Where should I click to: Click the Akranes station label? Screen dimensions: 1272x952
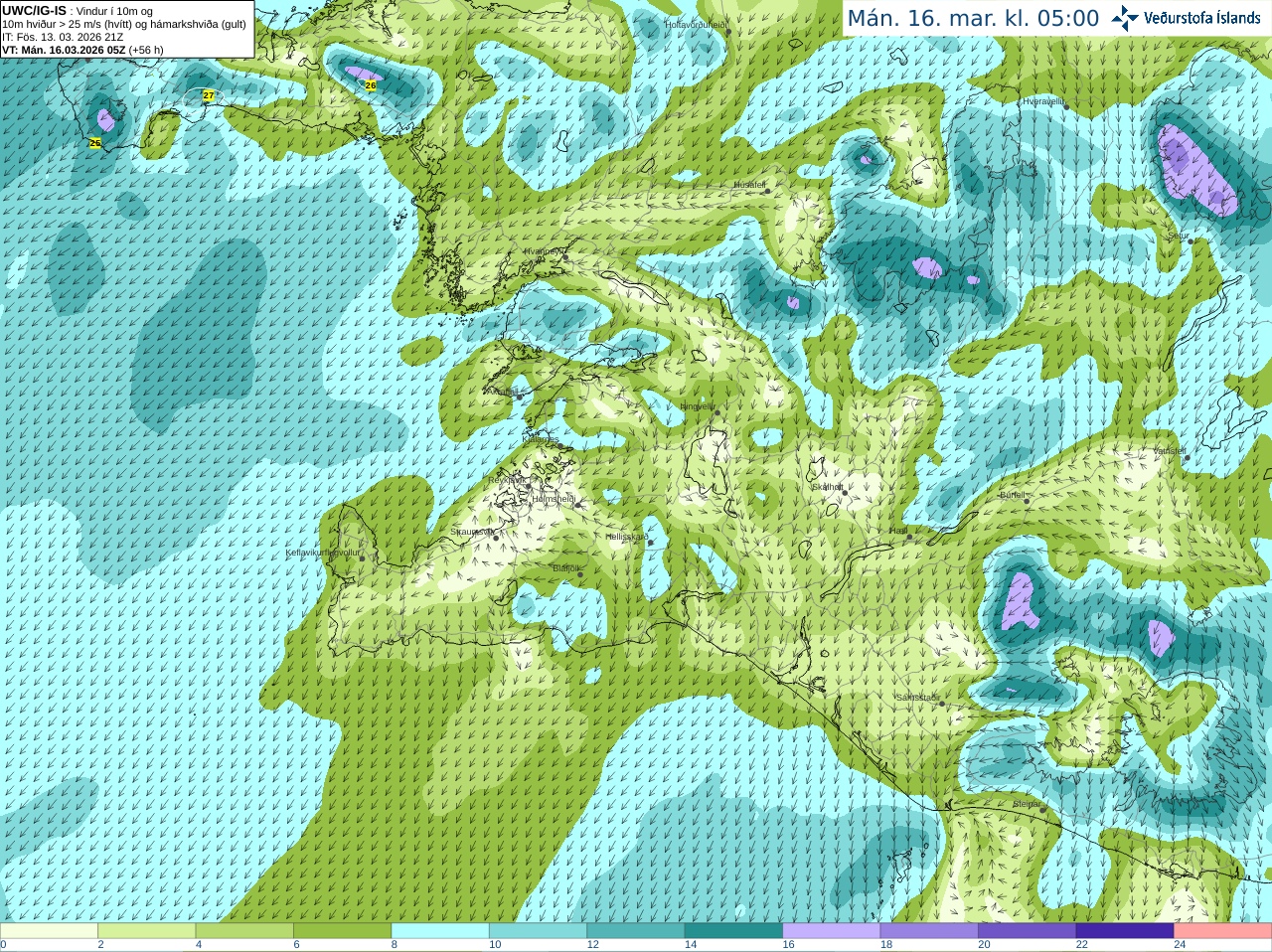pos(502,392)
